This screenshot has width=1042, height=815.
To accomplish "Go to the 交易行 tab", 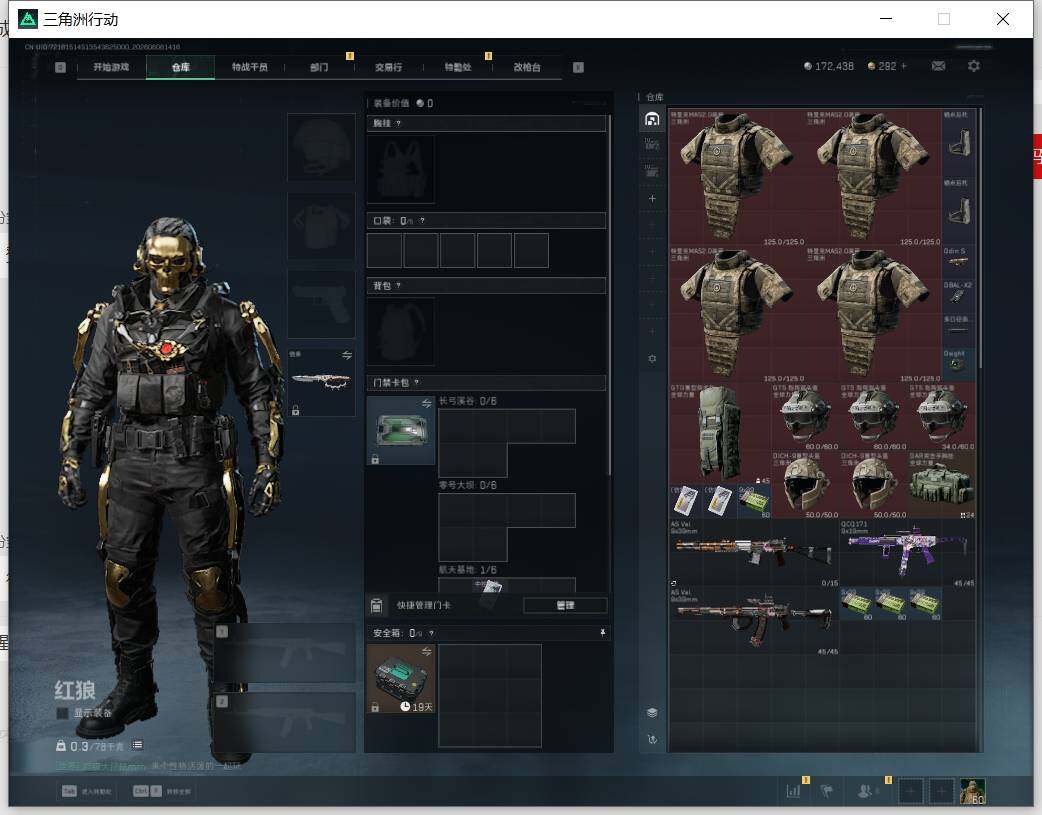I will [388, 67].
